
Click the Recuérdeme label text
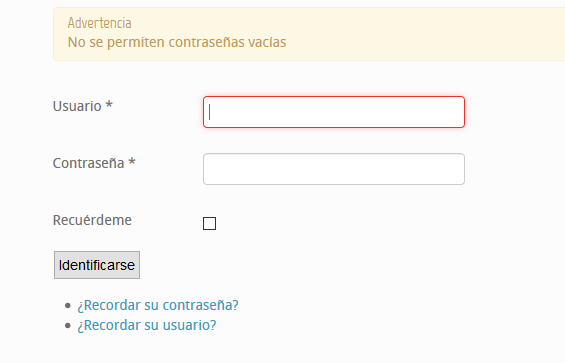click(92, 220)
